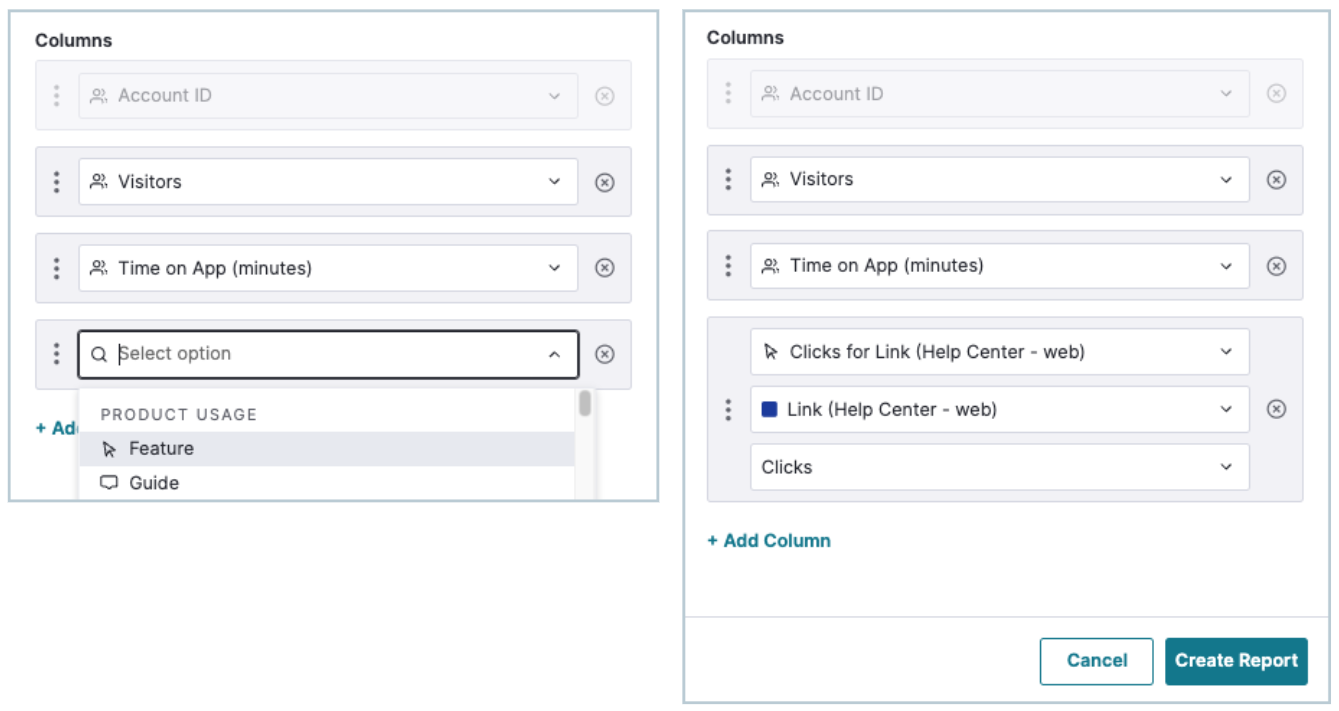
Task: Grab drag handle of Account ID row, right panel
Action: [728, 93]
